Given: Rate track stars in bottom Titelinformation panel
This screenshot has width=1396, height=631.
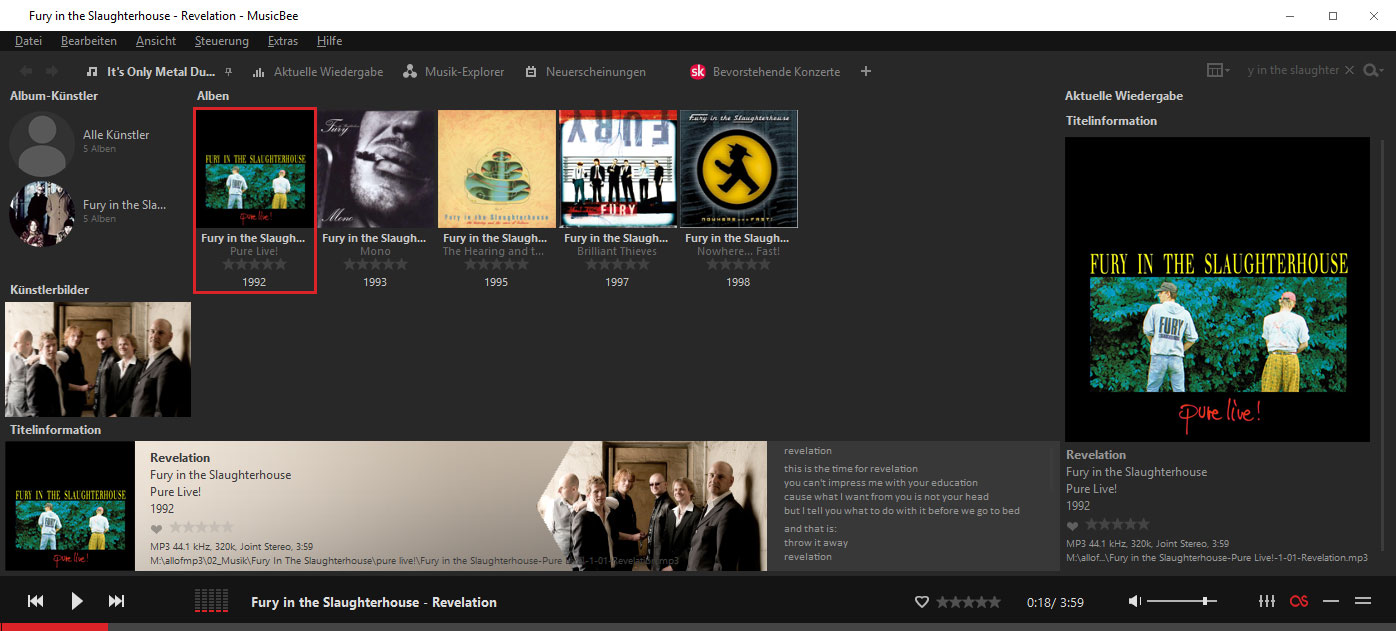Looking at the screenshot, I should click(x=200, y=527).
